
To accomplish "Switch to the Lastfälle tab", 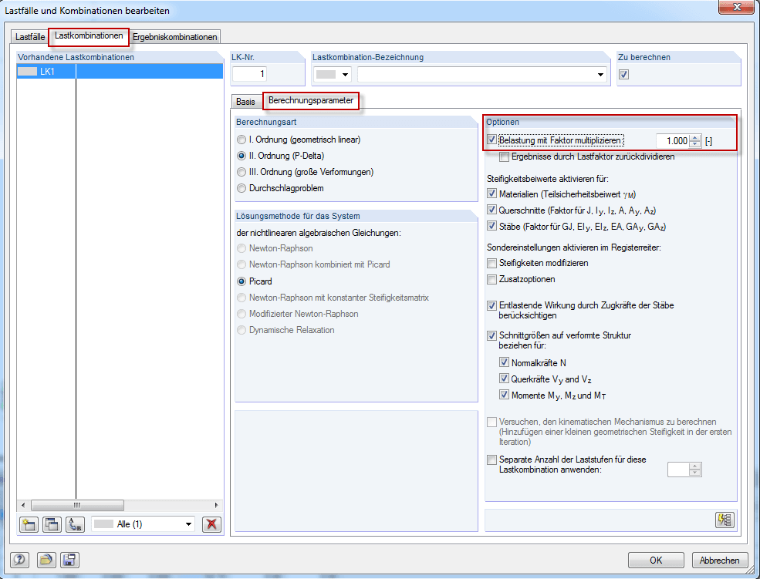I will click(30, 37).
